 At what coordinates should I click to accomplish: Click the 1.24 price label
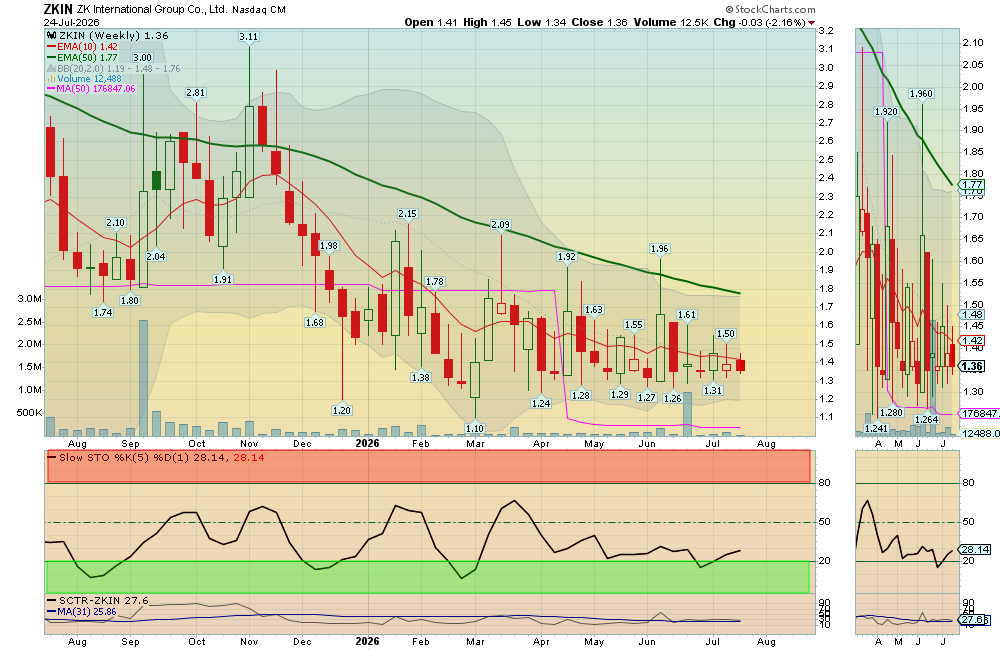[x=541, y=403]
